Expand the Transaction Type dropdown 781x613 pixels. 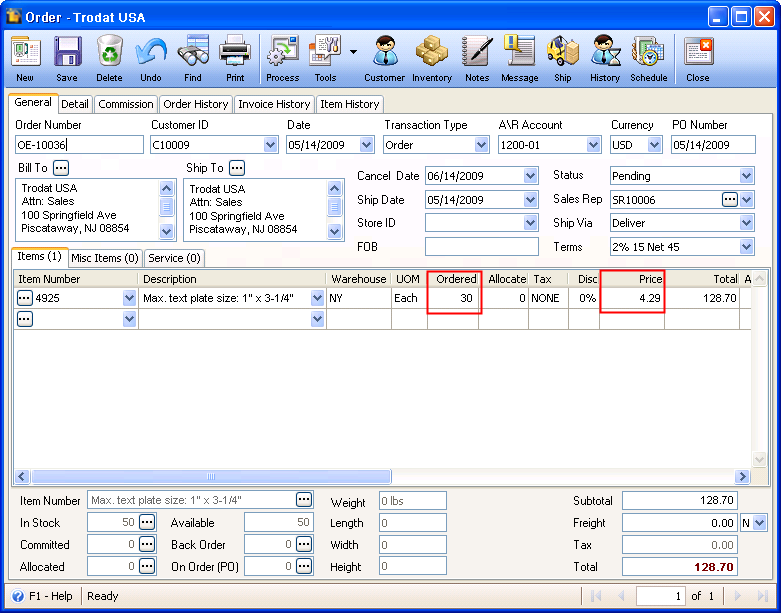coord(481,145)
